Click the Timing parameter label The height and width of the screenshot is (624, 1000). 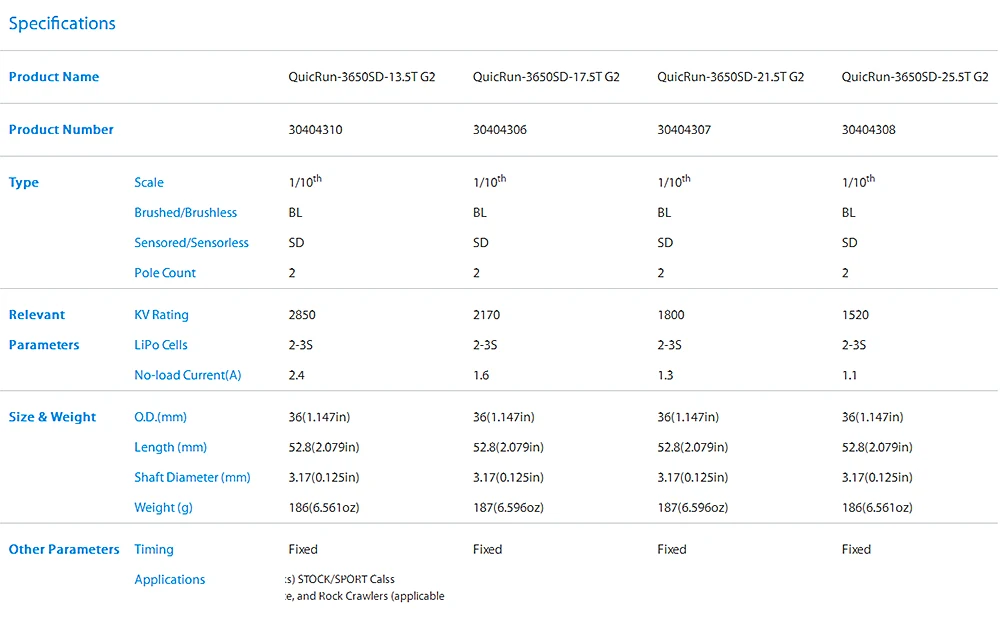[x=154, y=549]
